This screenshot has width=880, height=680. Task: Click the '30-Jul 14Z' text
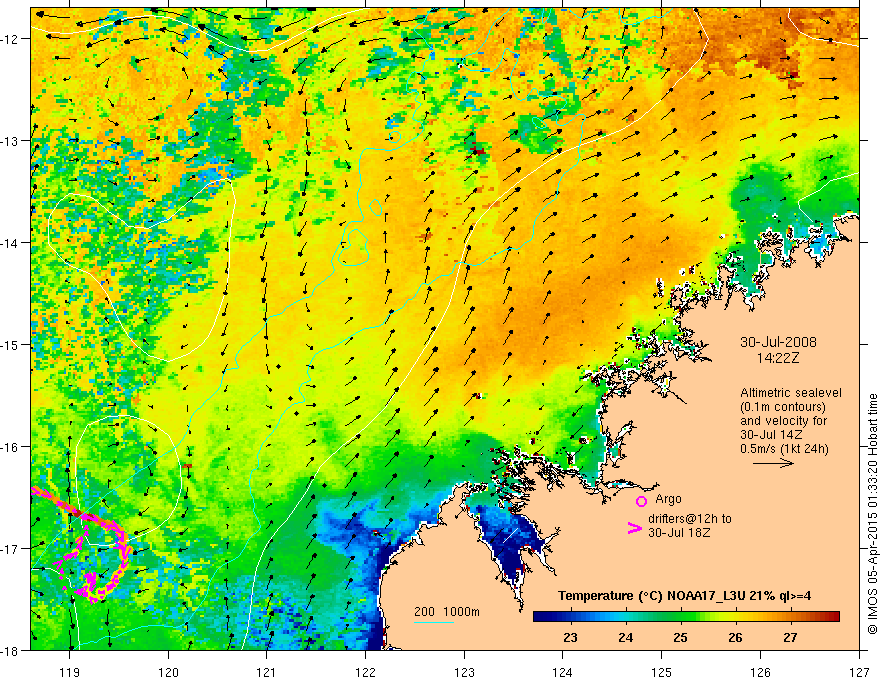771,435
